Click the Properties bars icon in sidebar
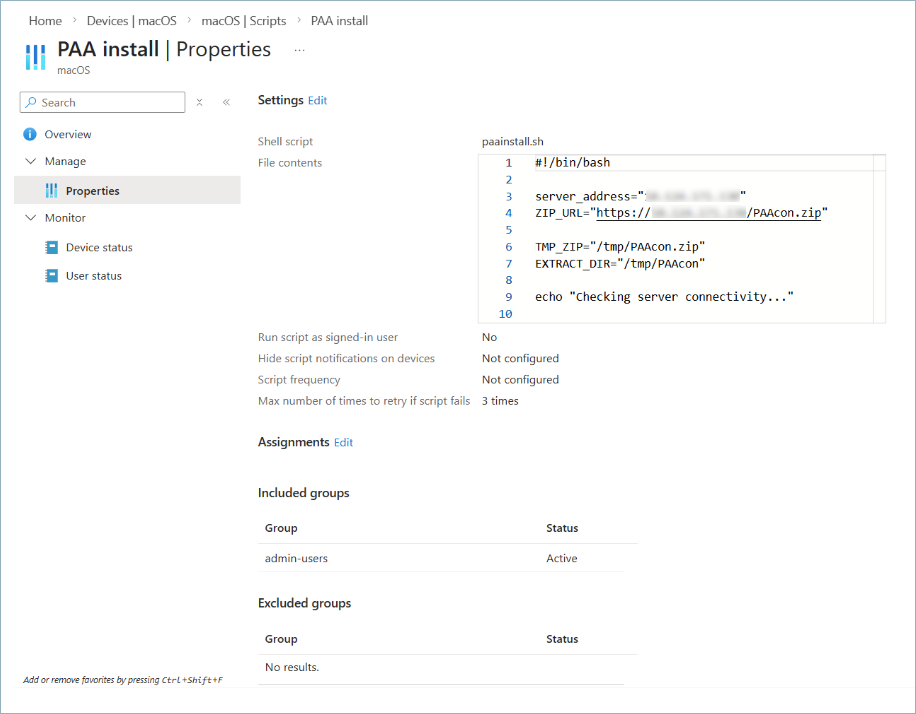Viewport: 916px width, 714px height. 51,190
